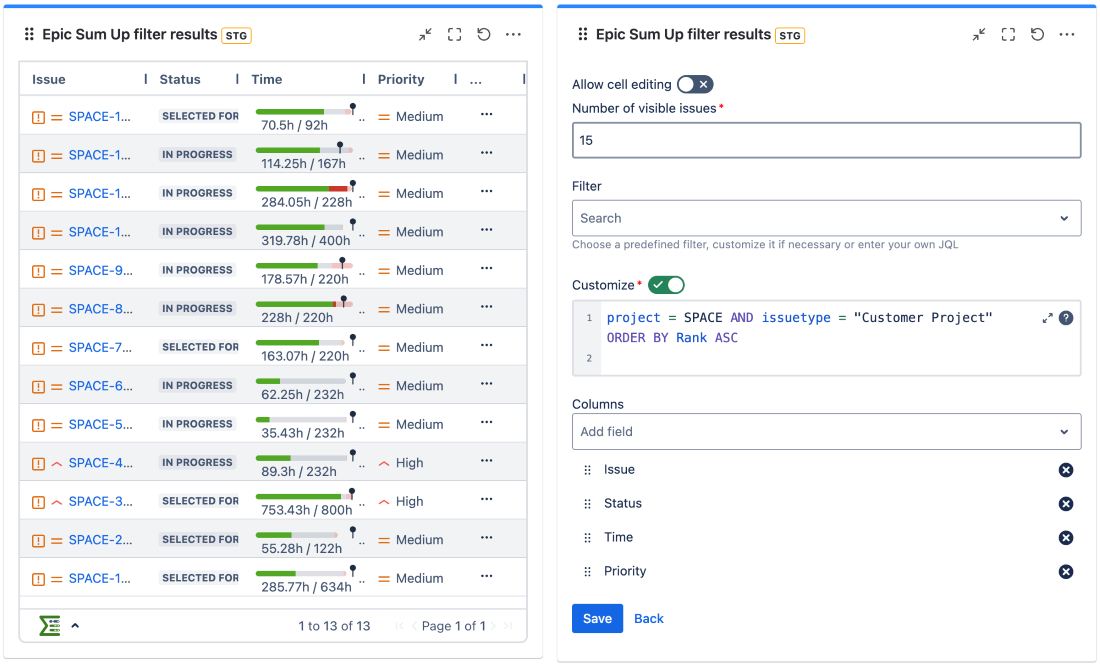
Task: Click the help icon in JQL editor
Action: pyautogui.click(x=1066, y=318)
